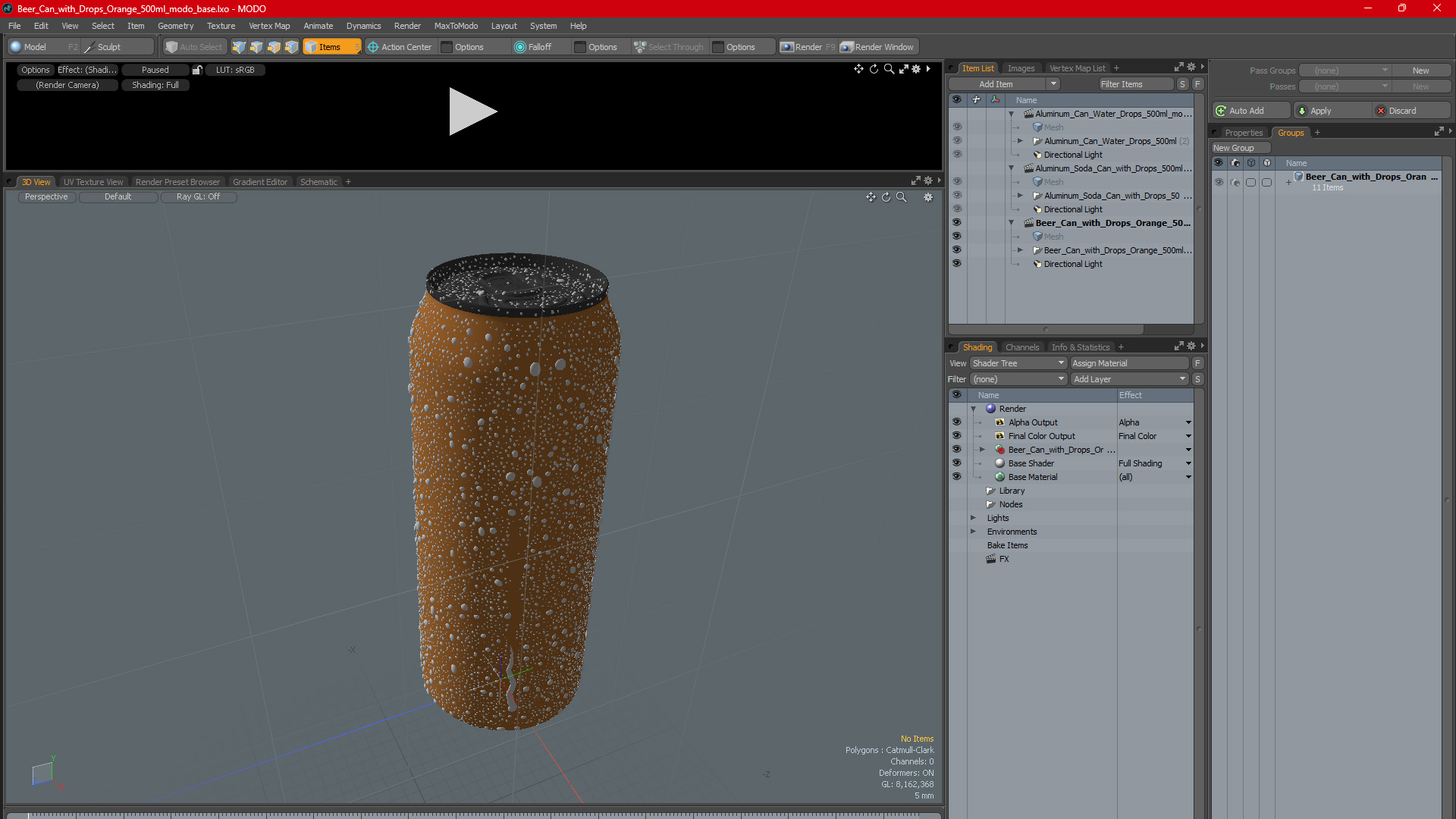Collapse the Aluminum_Can_Water_Drops_500ml scene
Image resolution: width=1456 pixels, height=819 pixels.
click(x=1011, y=114)
